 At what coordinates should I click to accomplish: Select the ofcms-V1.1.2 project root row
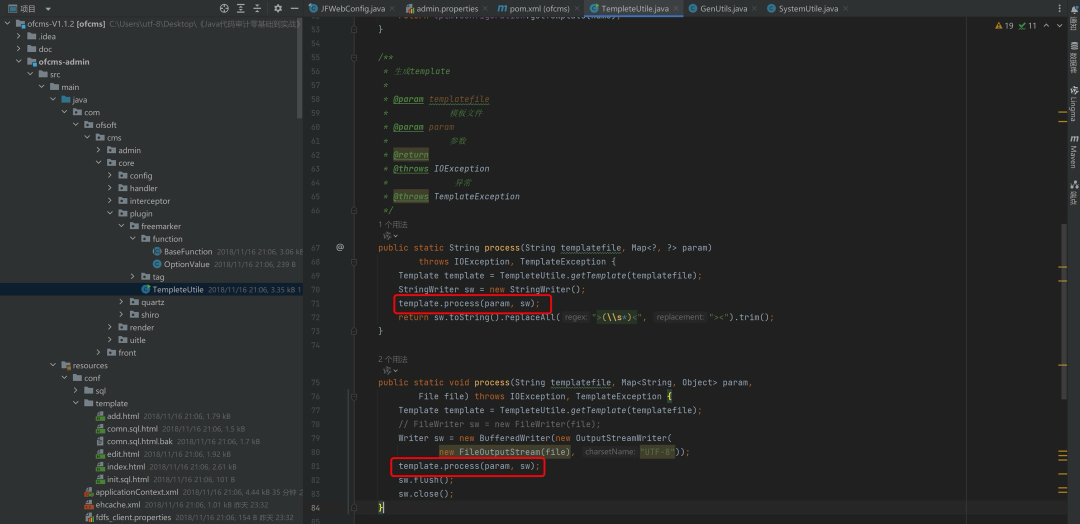tap(152, 23)
